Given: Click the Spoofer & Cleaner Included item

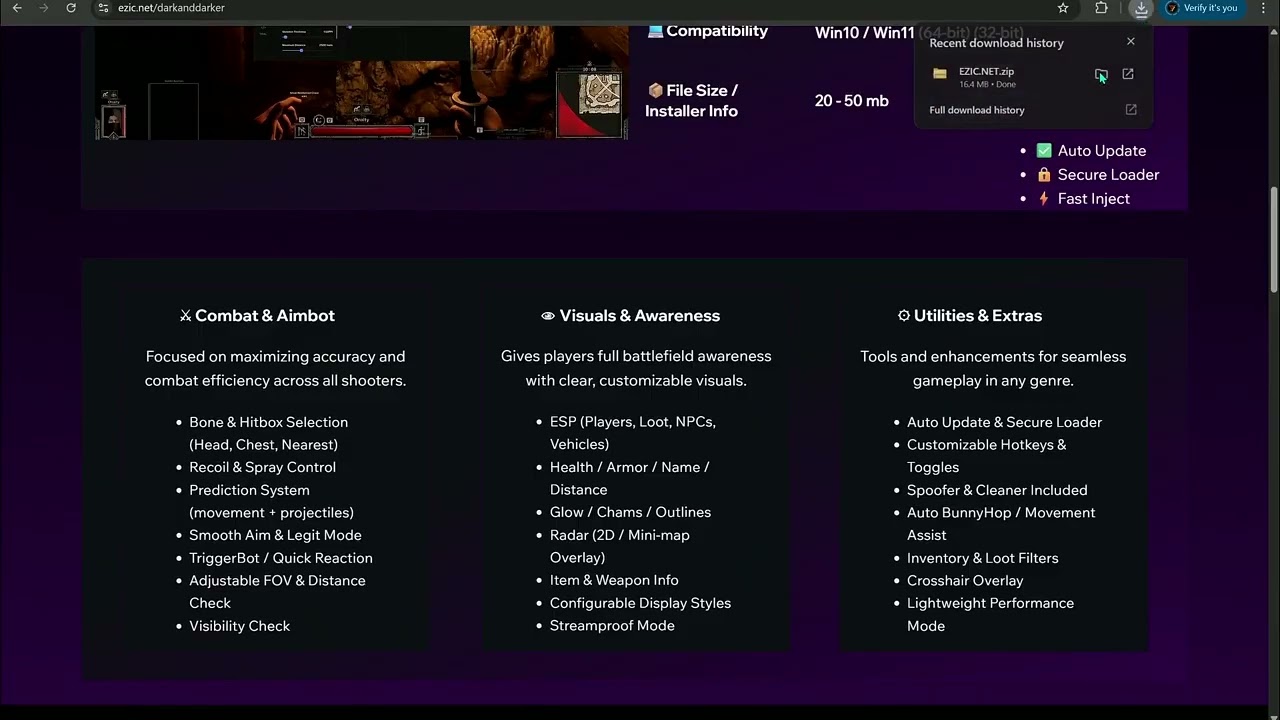Looking at the screenshot, I should [997, 490].
